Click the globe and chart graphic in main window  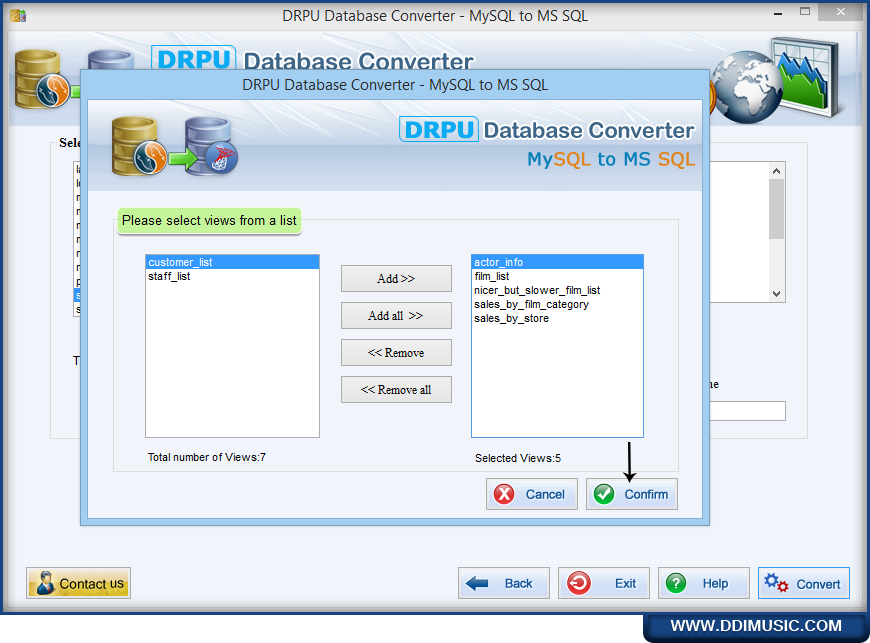[x=777, y=79]
